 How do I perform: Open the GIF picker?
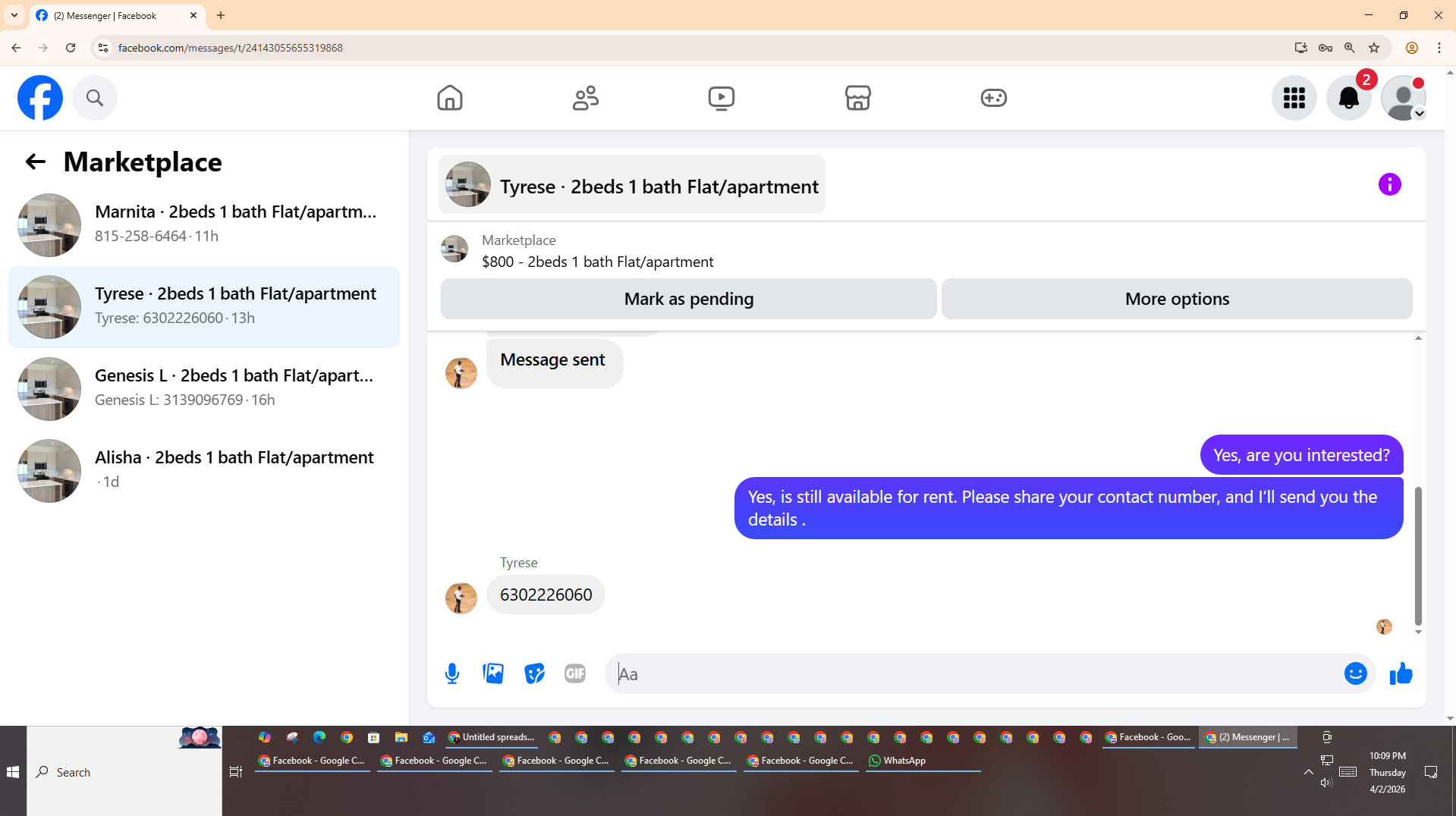click(x=575, y=673)
